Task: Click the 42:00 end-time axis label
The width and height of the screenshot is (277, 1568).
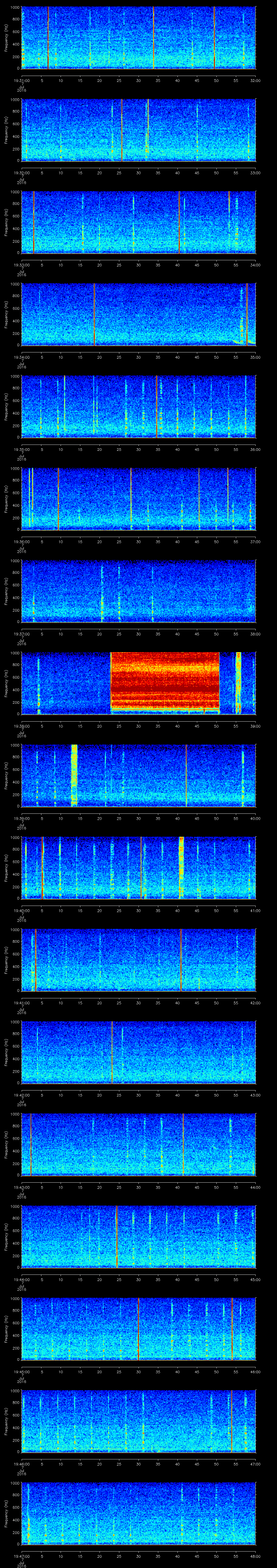Action: point(255,1003)
